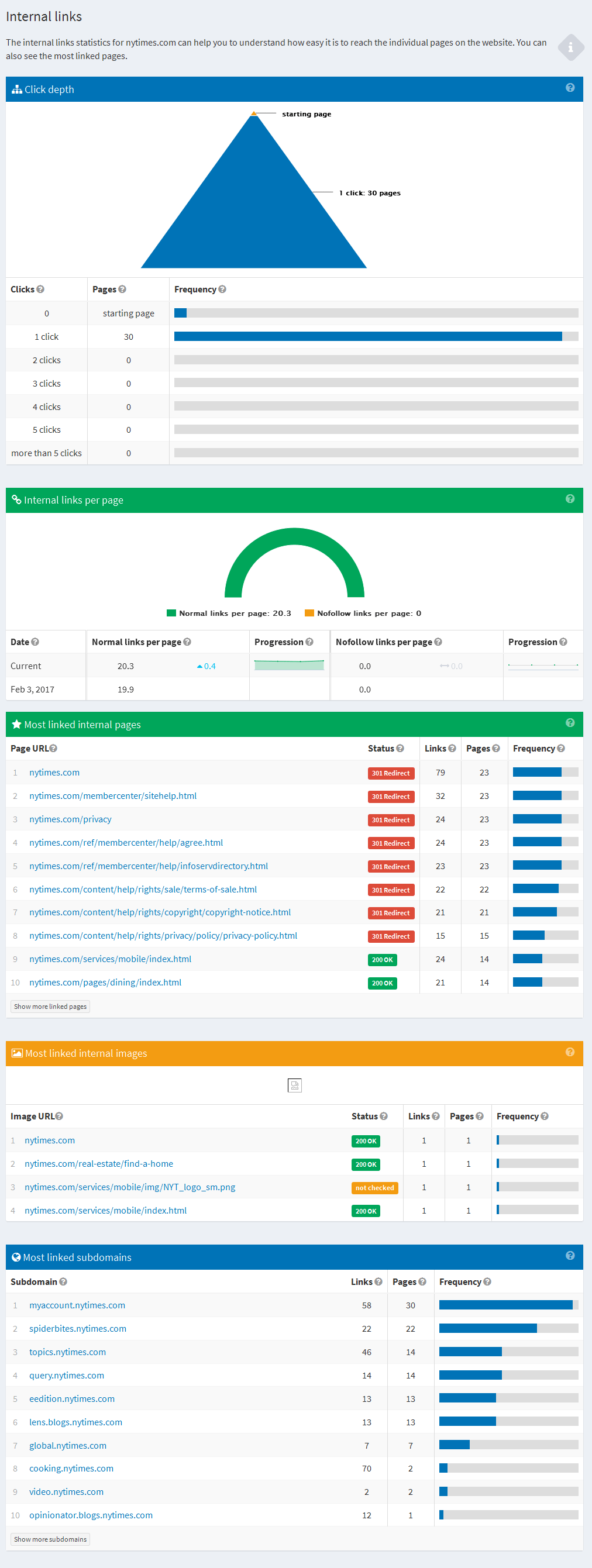Click help icon beside Image URL column

click(59, 1116)
